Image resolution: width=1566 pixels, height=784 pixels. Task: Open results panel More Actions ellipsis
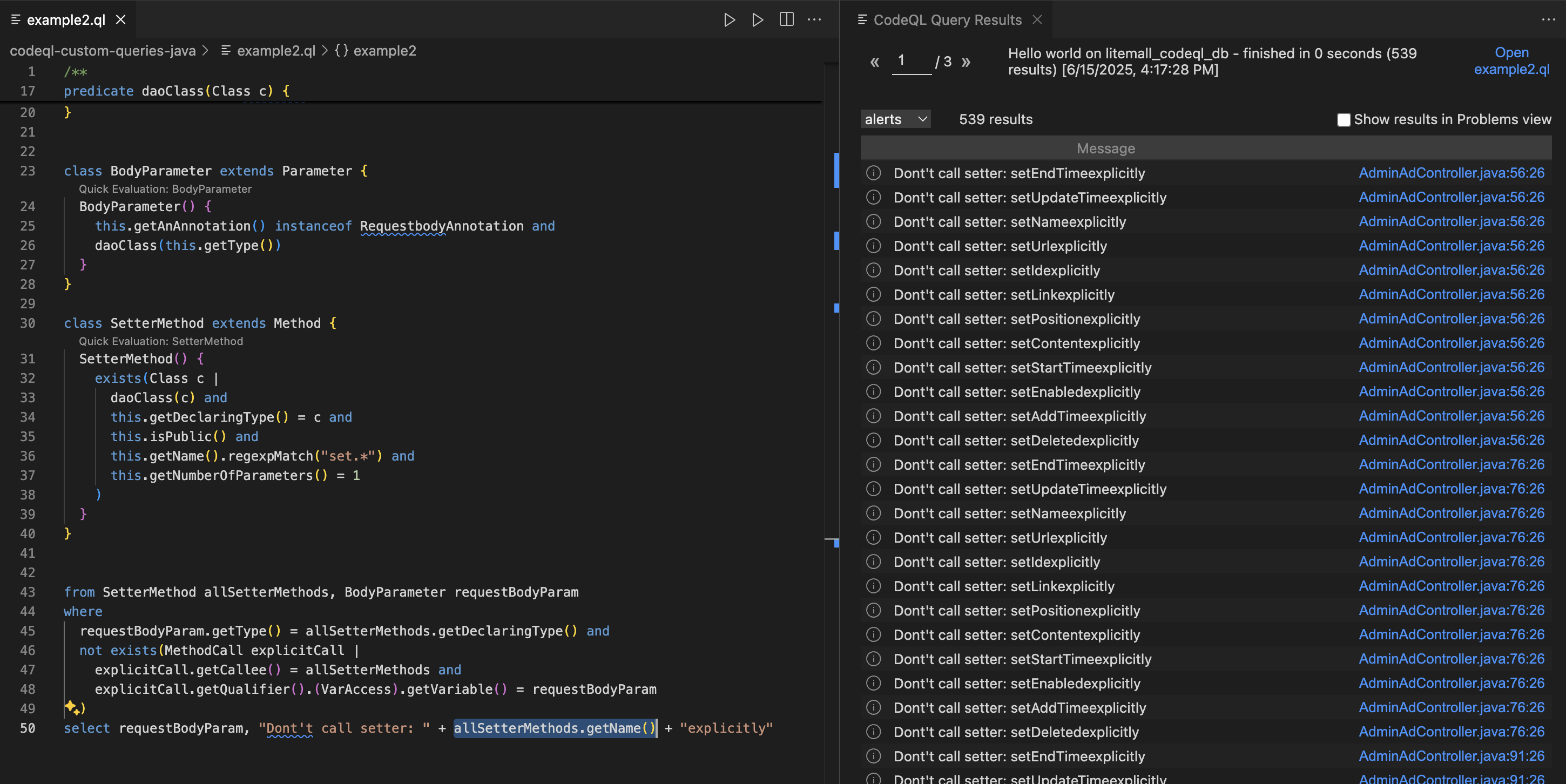click(x=1548, y=19)
